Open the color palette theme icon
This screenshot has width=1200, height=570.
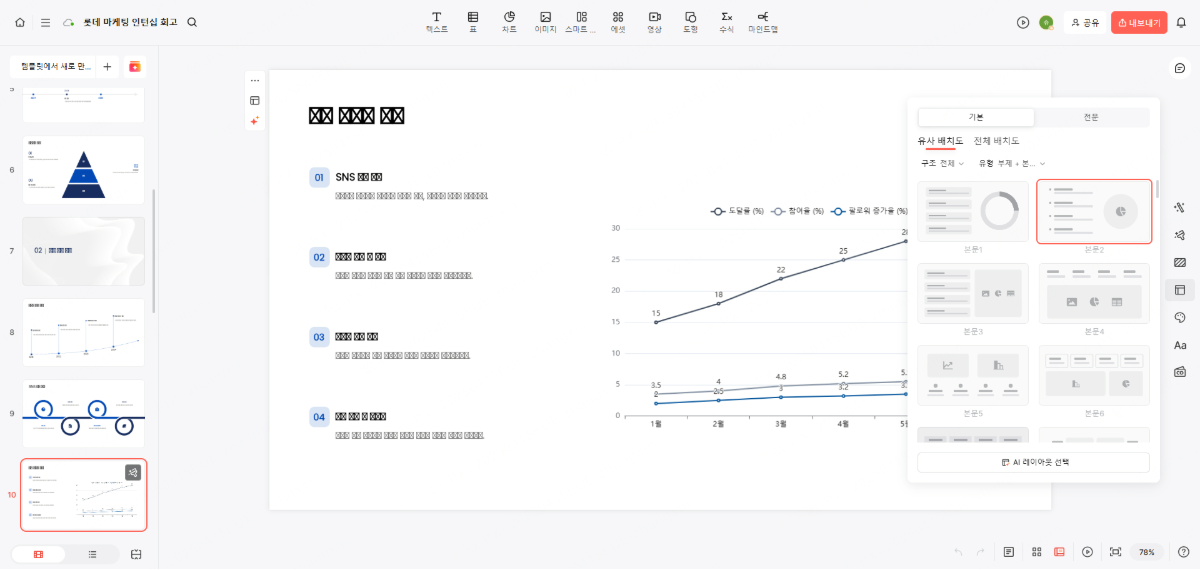pos(1180,317)
